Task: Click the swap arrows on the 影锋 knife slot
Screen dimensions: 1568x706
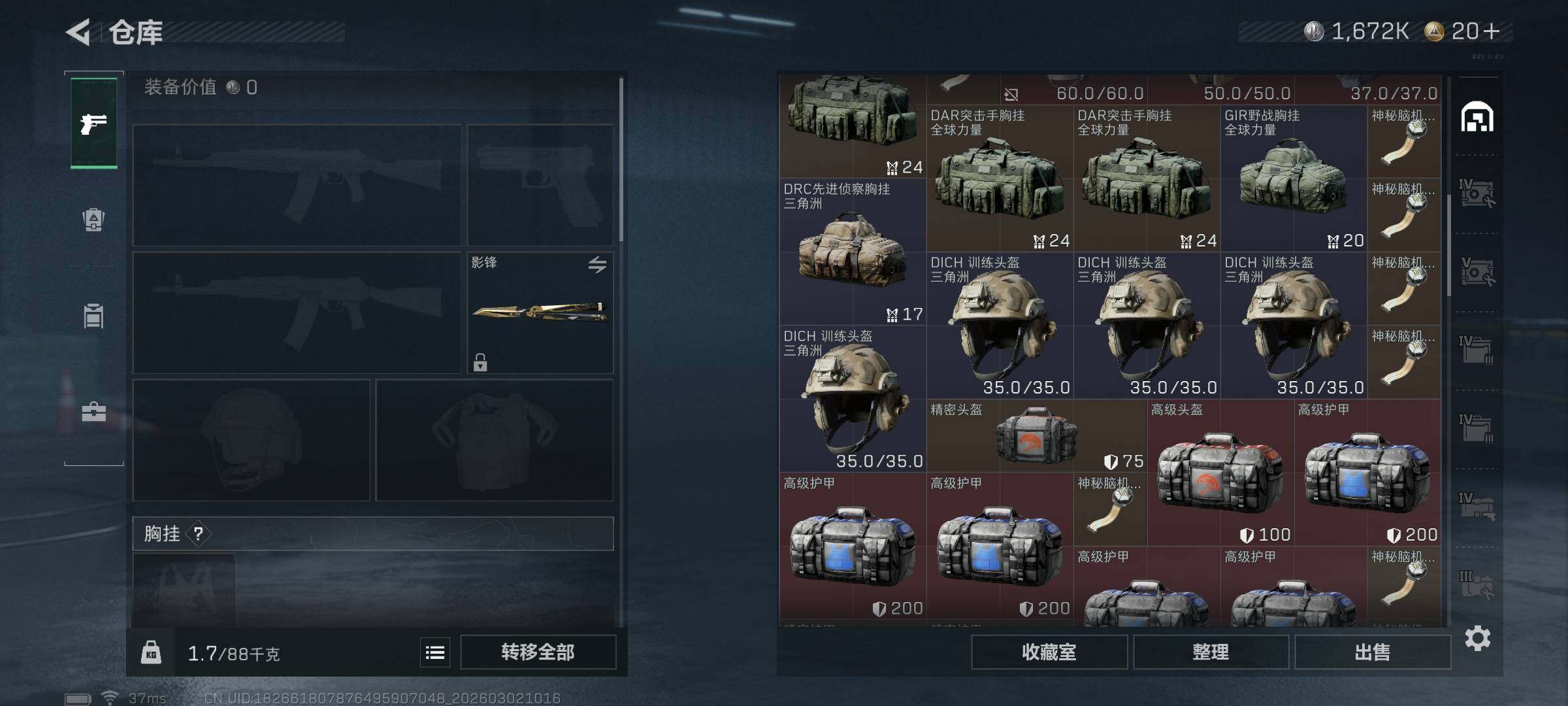Action: [597, 265]
